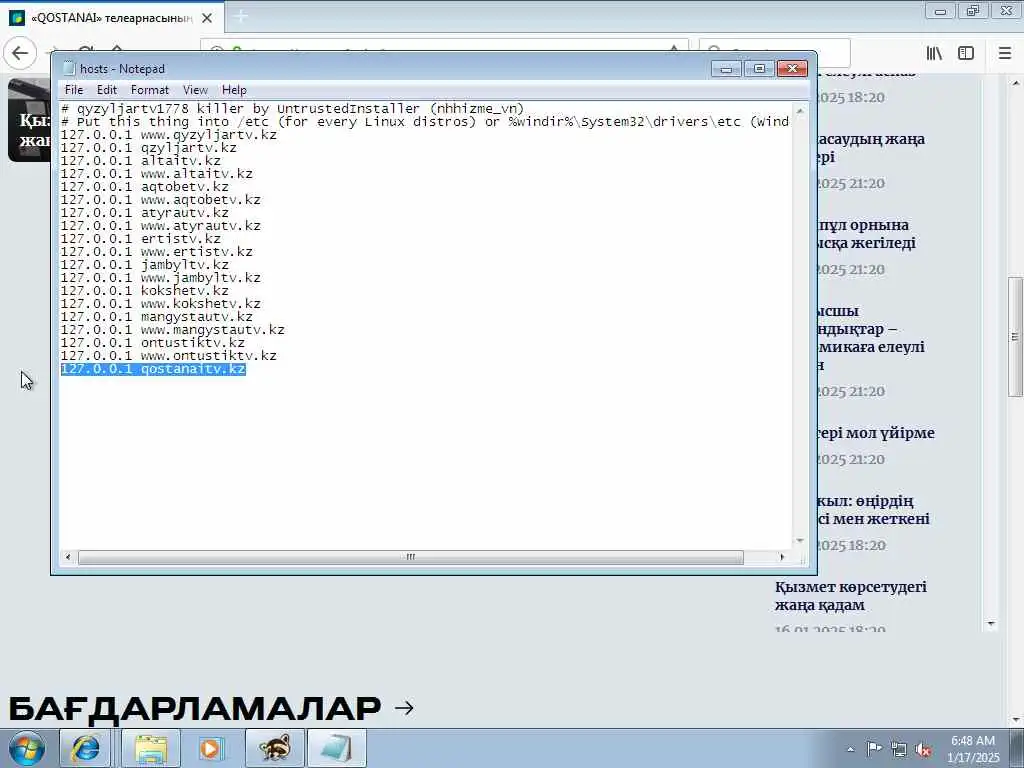1024x768 pixels.
Task: Open Windows Explorer from taskbar
Action: point(151,748)
